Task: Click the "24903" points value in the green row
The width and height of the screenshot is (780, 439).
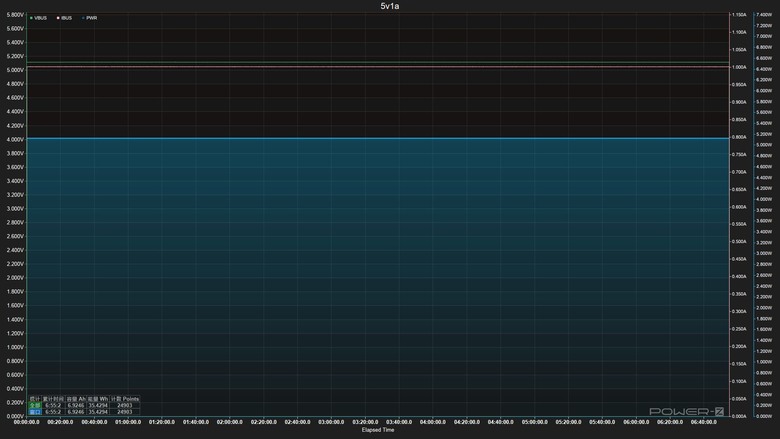Action: click(x=124, y=405)
